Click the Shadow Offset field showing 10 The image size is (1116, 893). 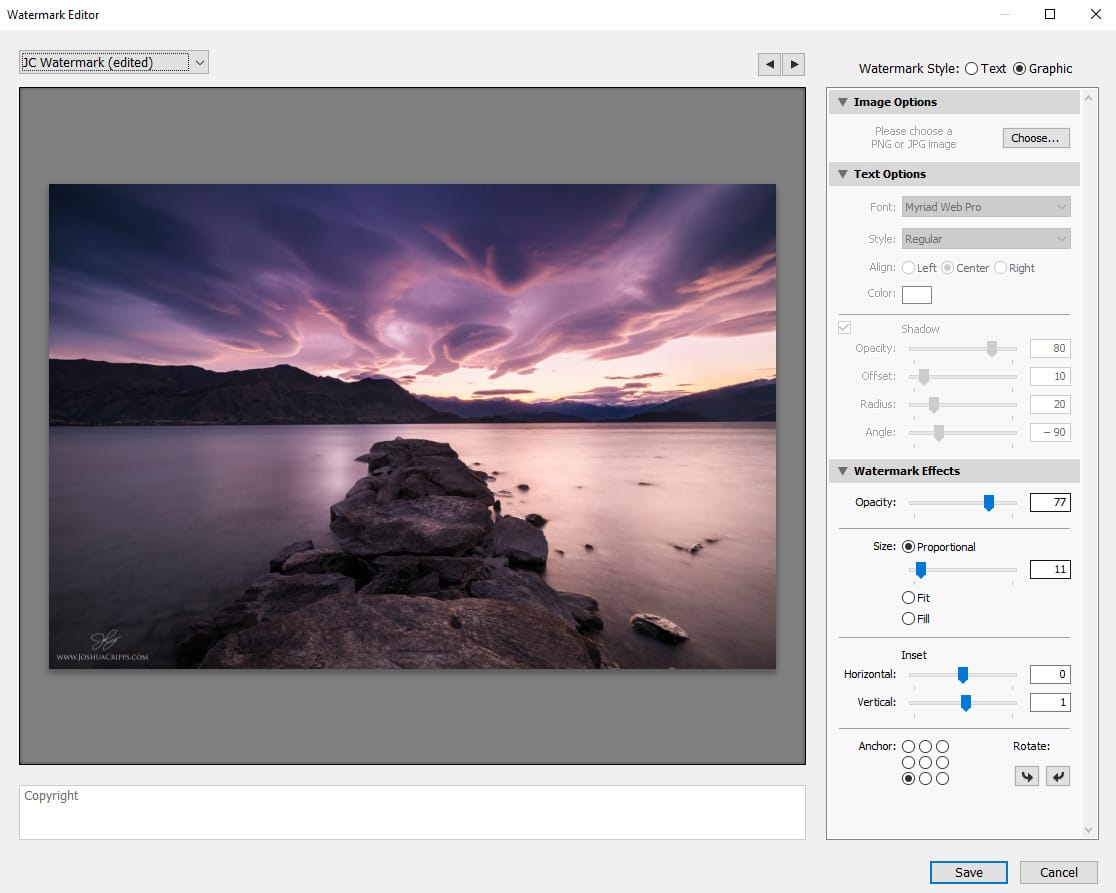click(x=1050, y=376)
